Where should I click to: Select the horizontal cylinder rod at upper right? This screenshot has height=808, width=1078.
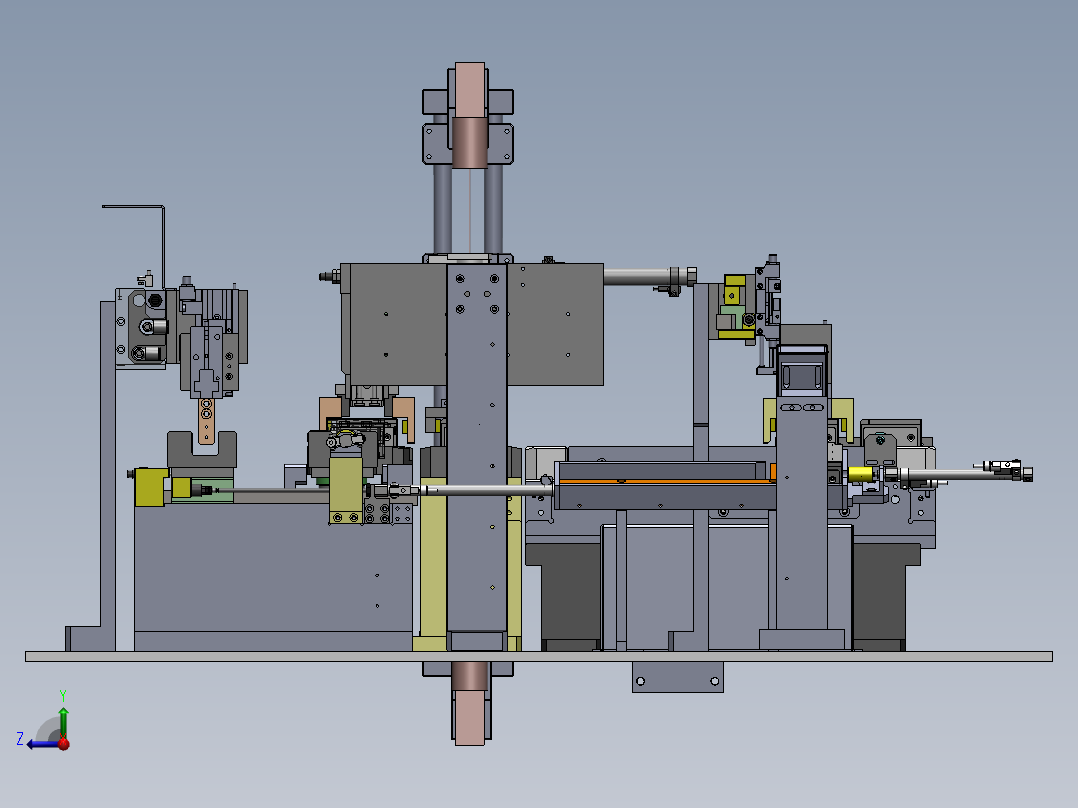(x=637, y=276)
